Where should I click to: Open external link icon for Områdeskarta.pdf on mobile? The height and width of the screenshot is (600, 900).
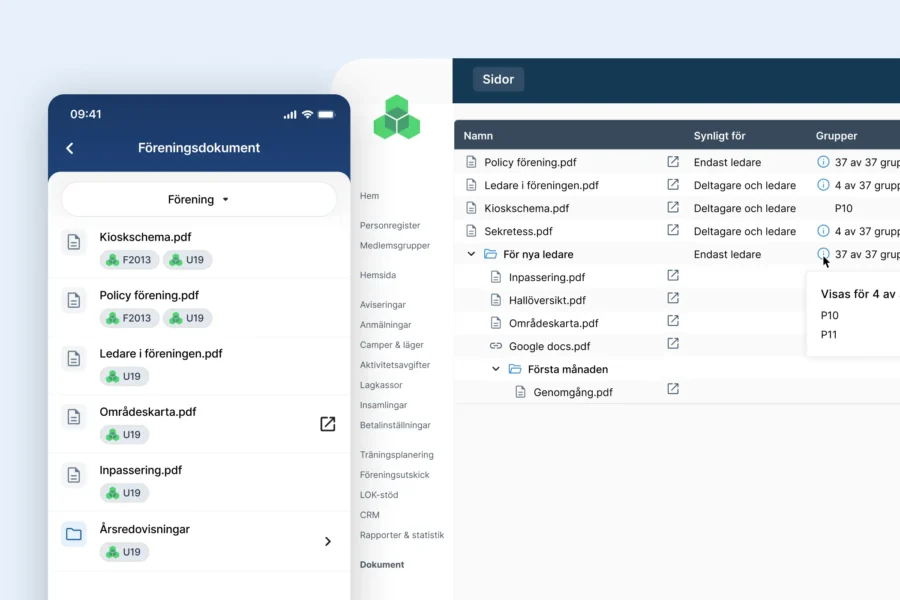coord(327,424)
